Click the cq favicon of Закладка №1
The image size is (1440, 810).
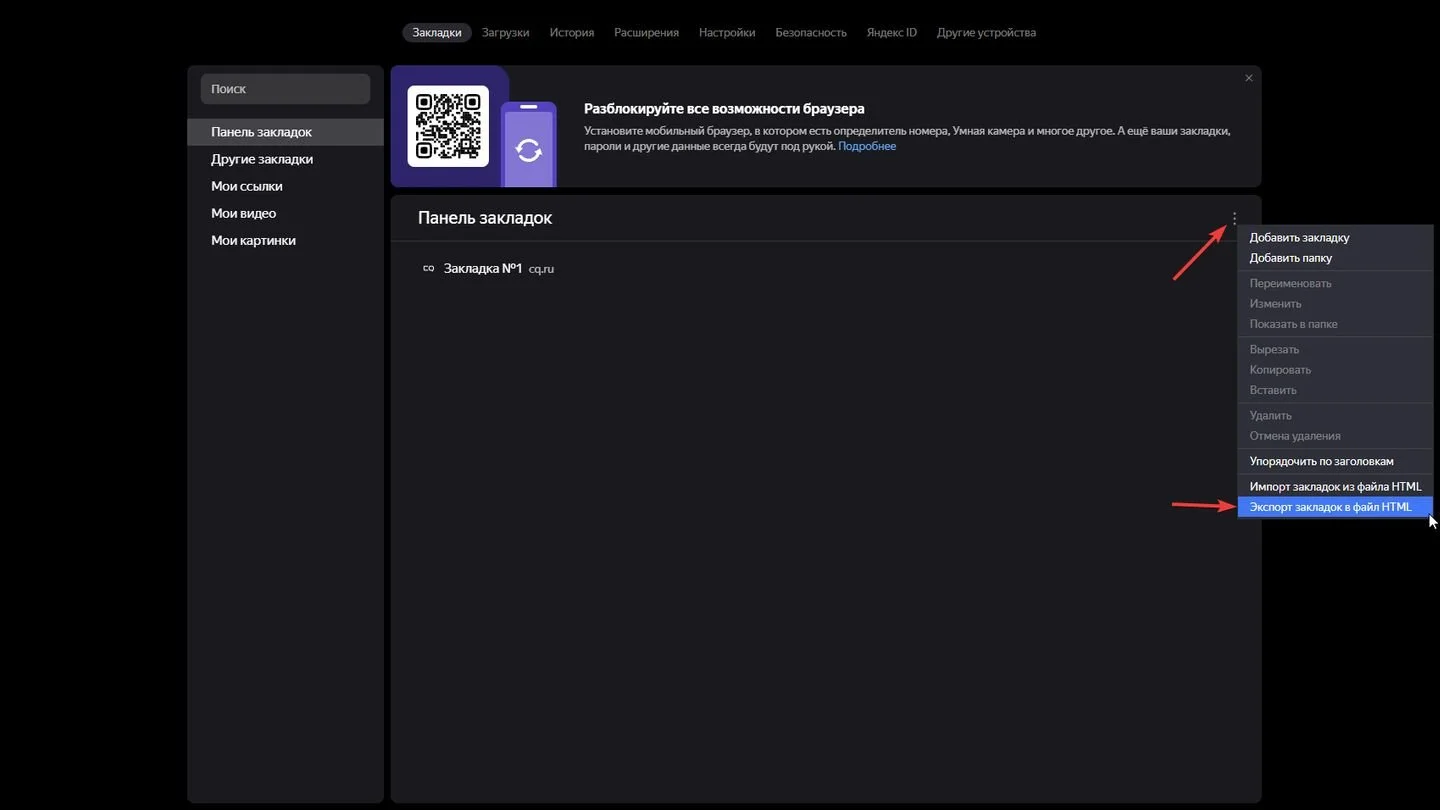coord(429,269)
